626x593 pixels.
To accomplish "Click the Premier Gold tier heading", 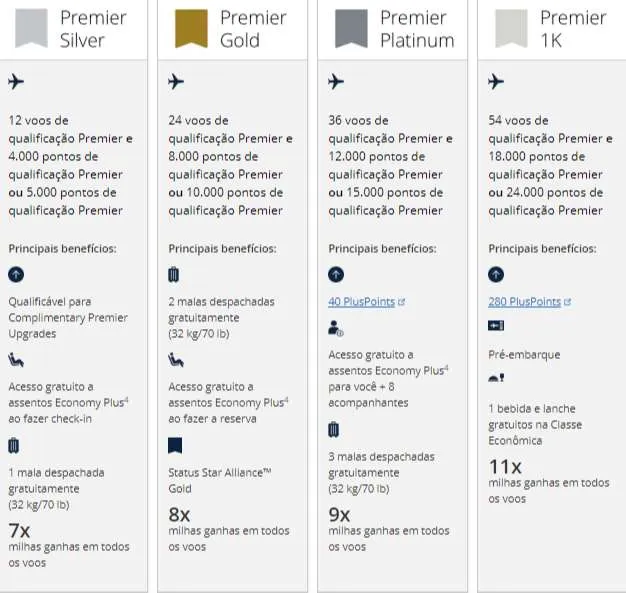I will [x=254, y=29].
